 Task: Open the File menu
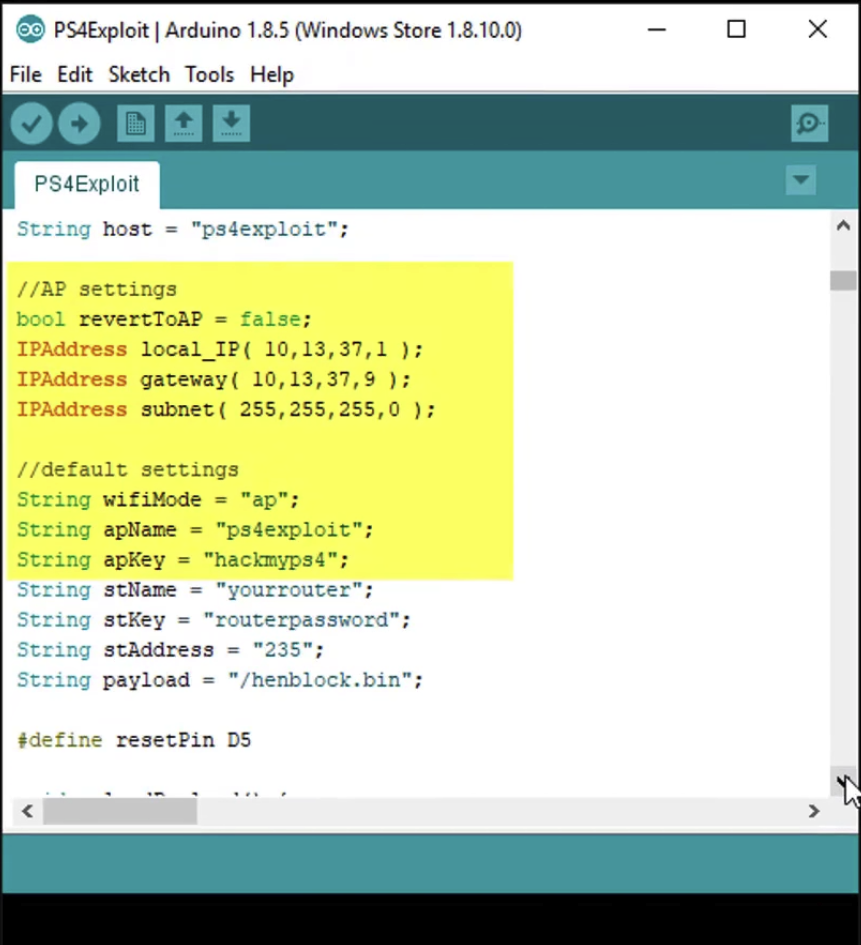point(26,75)
